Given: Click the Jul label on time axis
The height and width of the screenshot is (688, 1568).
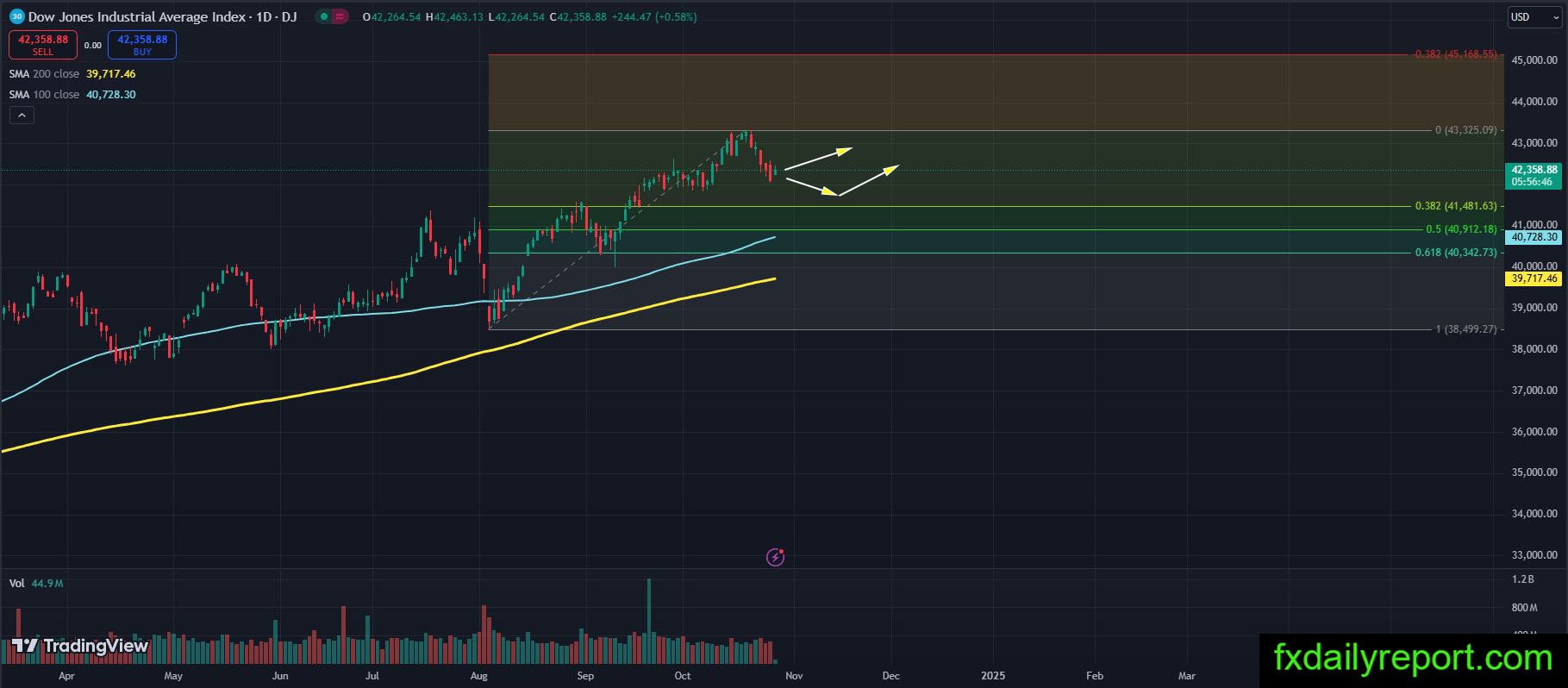Looking at the screenshot, I should [x=372, y=676].
